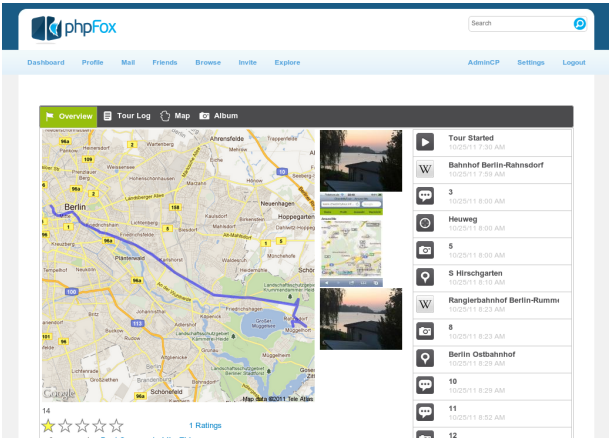Open the mobile screenshot thumbnail

pyautogui.click(x=351, y=240)
